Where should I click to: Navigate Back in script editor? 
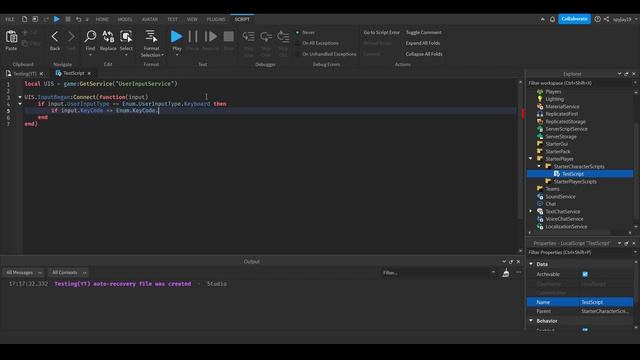[55, 37]
